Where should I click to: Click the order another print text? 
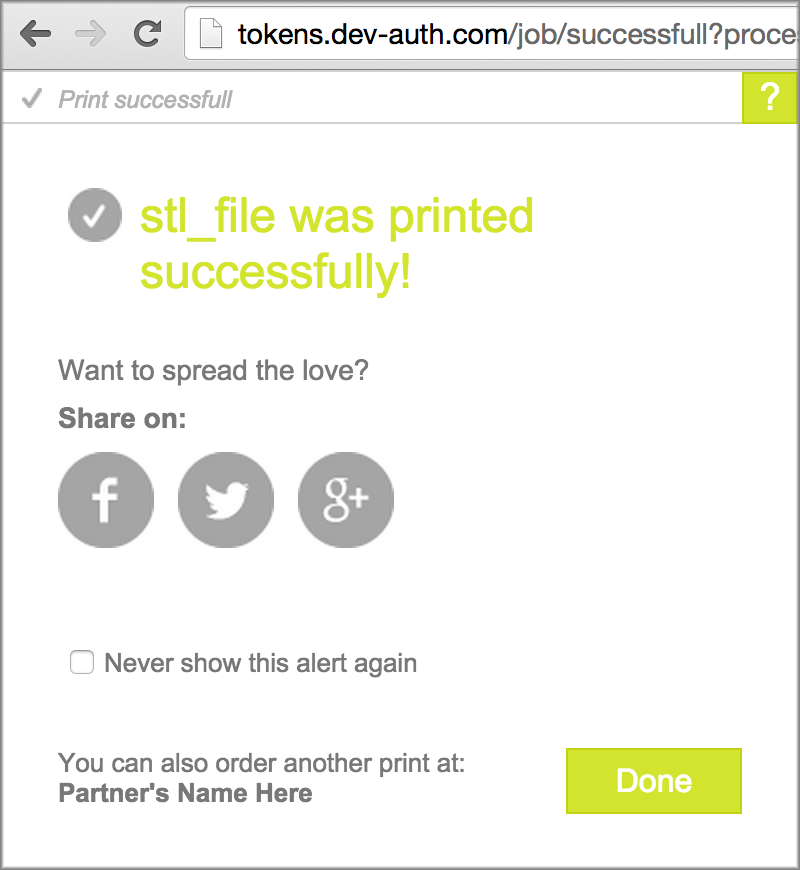coord(261,764)
